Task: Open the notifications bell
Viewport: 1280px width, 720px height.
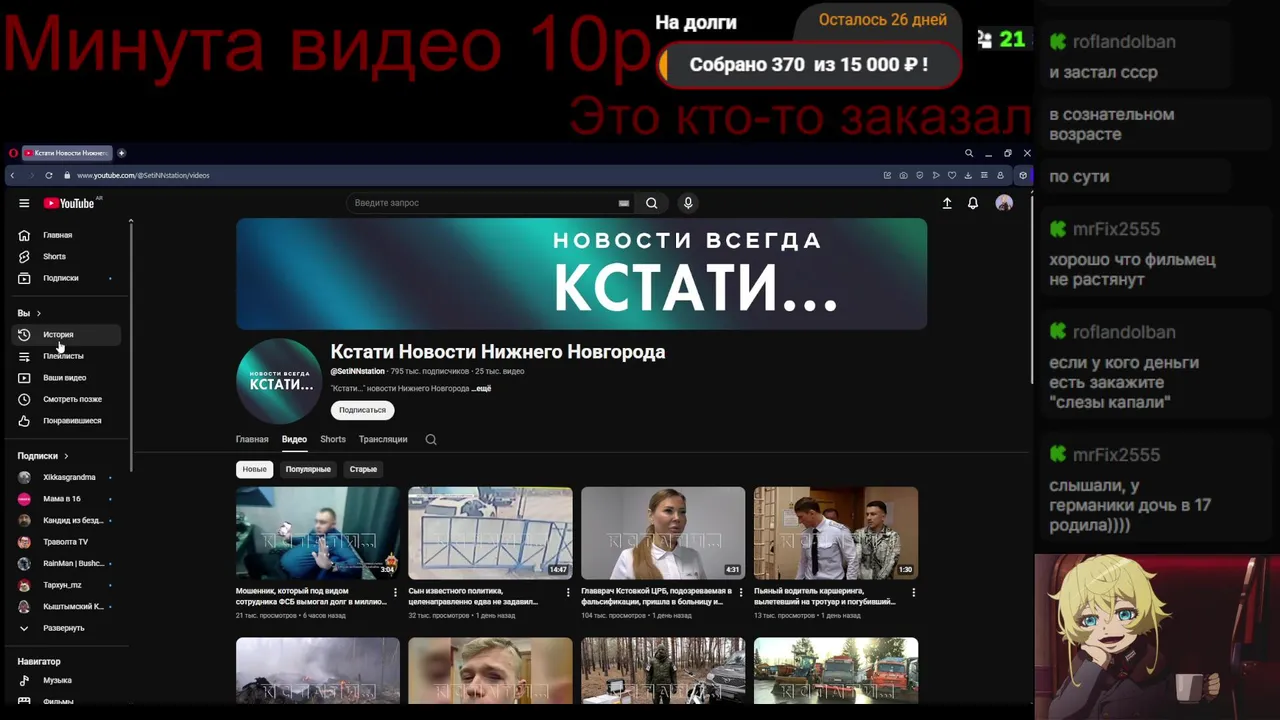Action: point(973,203)
